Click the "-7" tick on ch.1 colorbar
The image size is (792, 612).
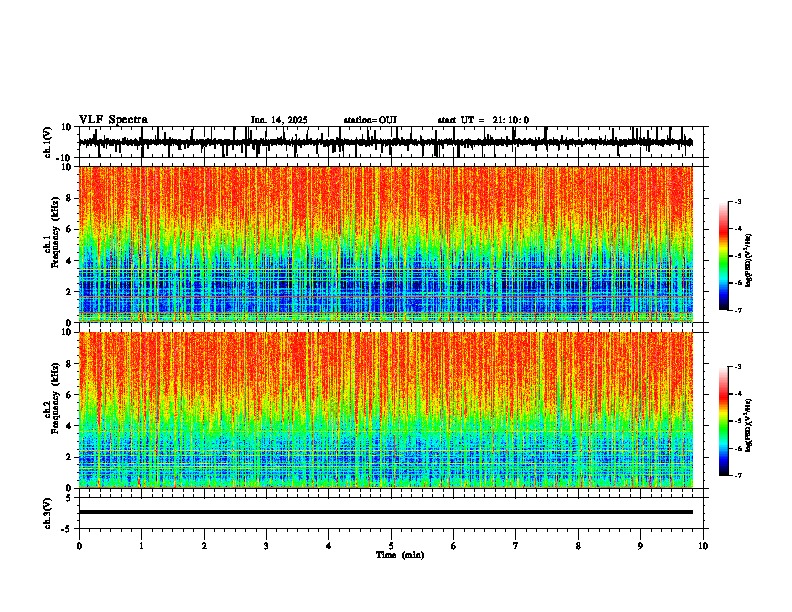(738, 310)
